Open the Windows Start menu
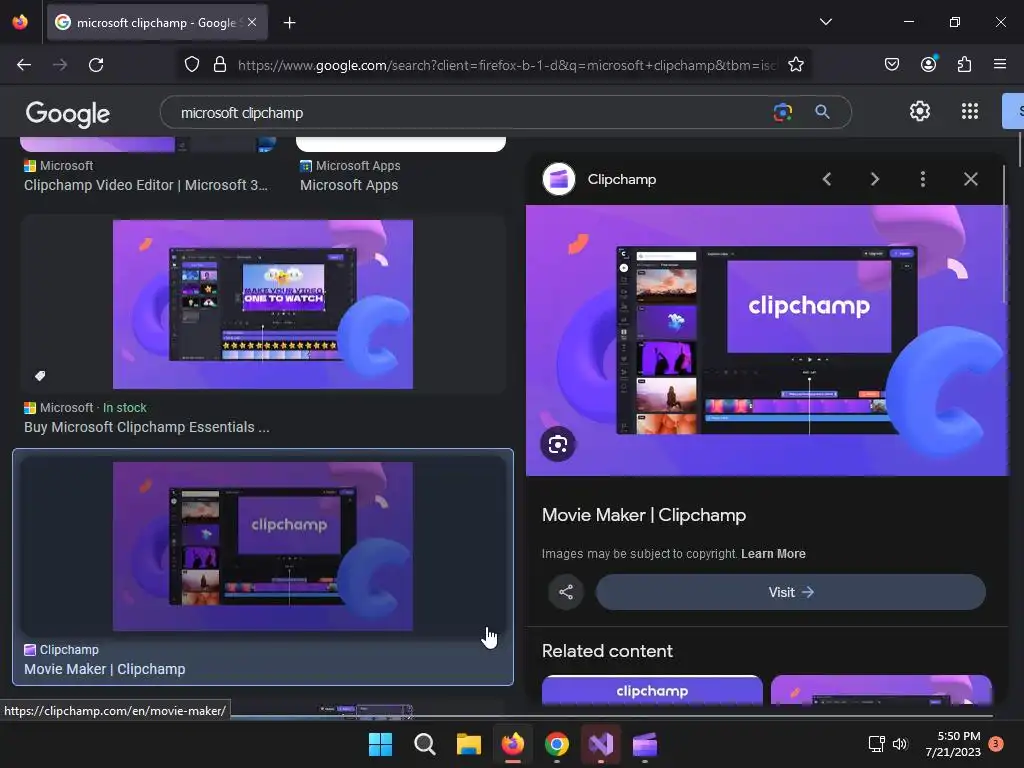Screen dimensions: 1024x768 pos(380,744)
